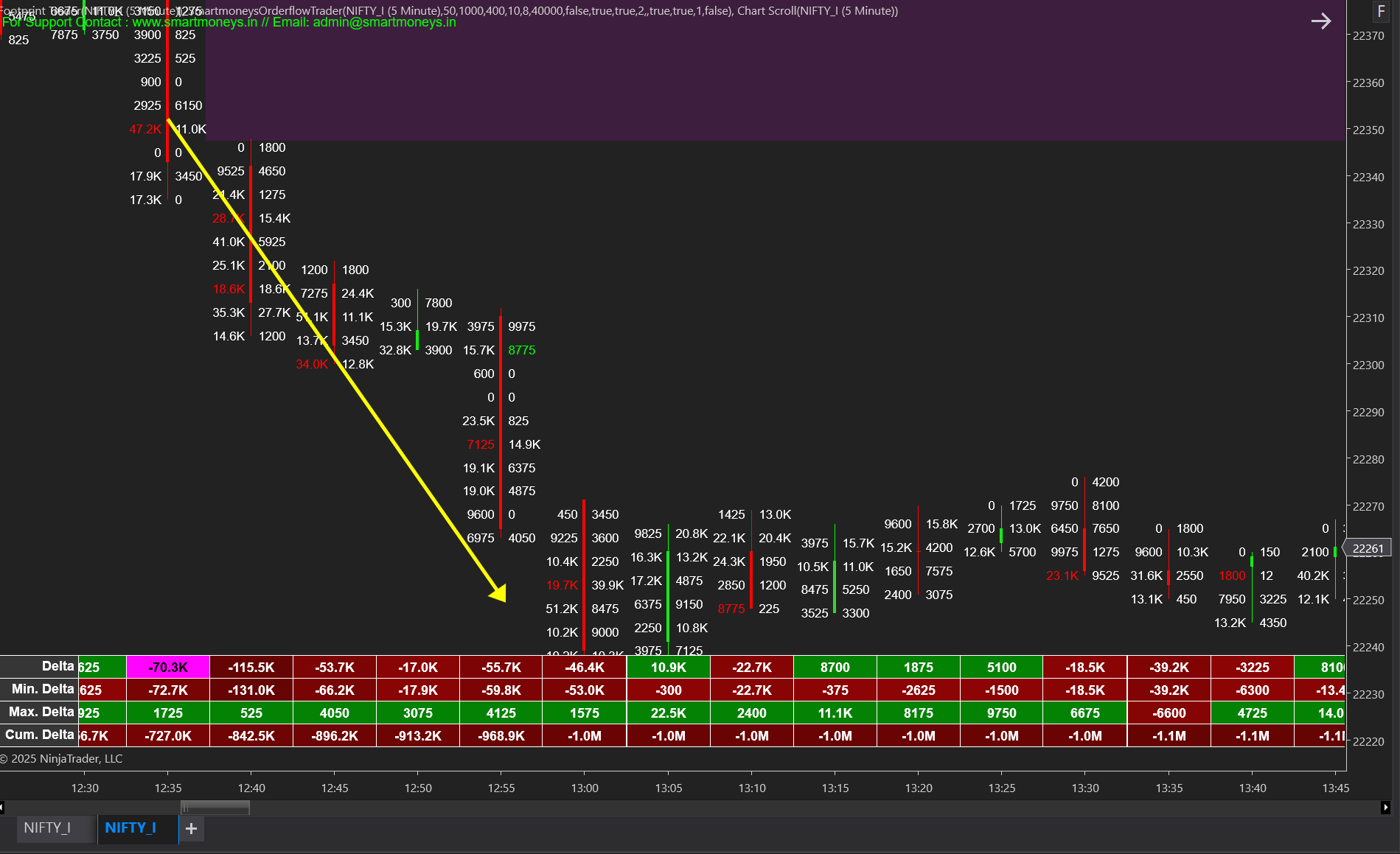Click the admin@smartmoneys.in email link
This screenshot has width=1400, height=854.
383,22
